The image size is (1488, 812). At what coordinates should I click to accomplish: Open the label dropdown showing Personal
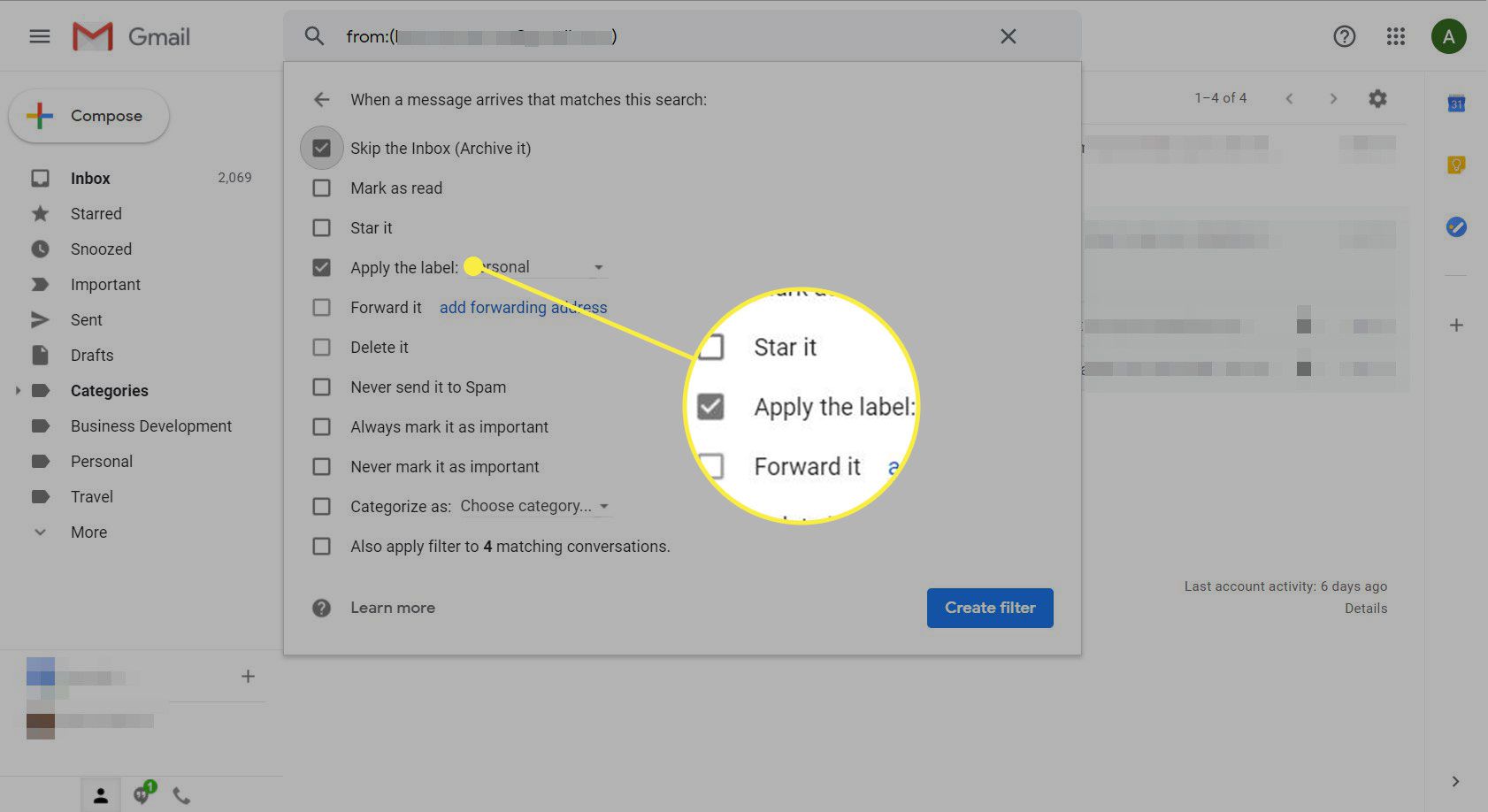point(535,267)
